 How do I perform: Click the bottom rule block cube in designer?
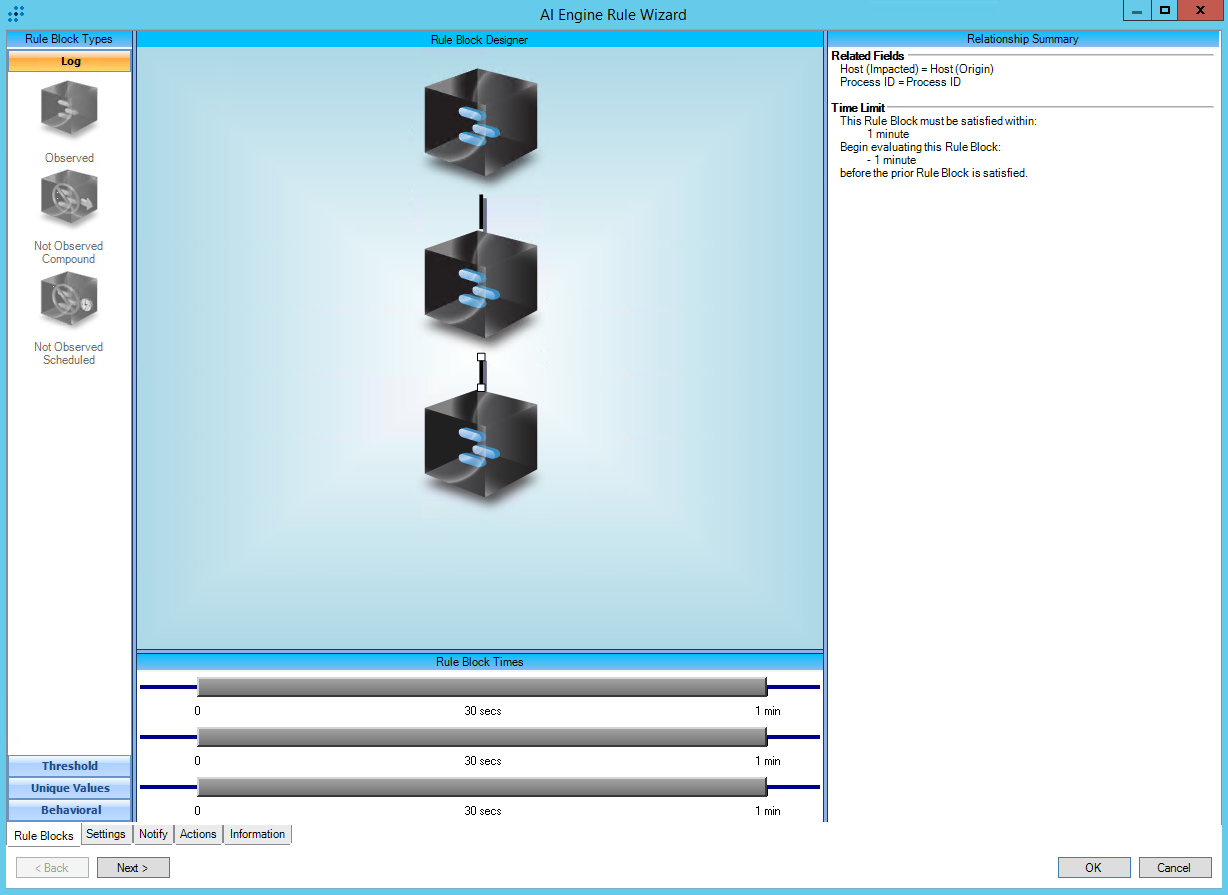pyautogui.click(x=481, y=446)
